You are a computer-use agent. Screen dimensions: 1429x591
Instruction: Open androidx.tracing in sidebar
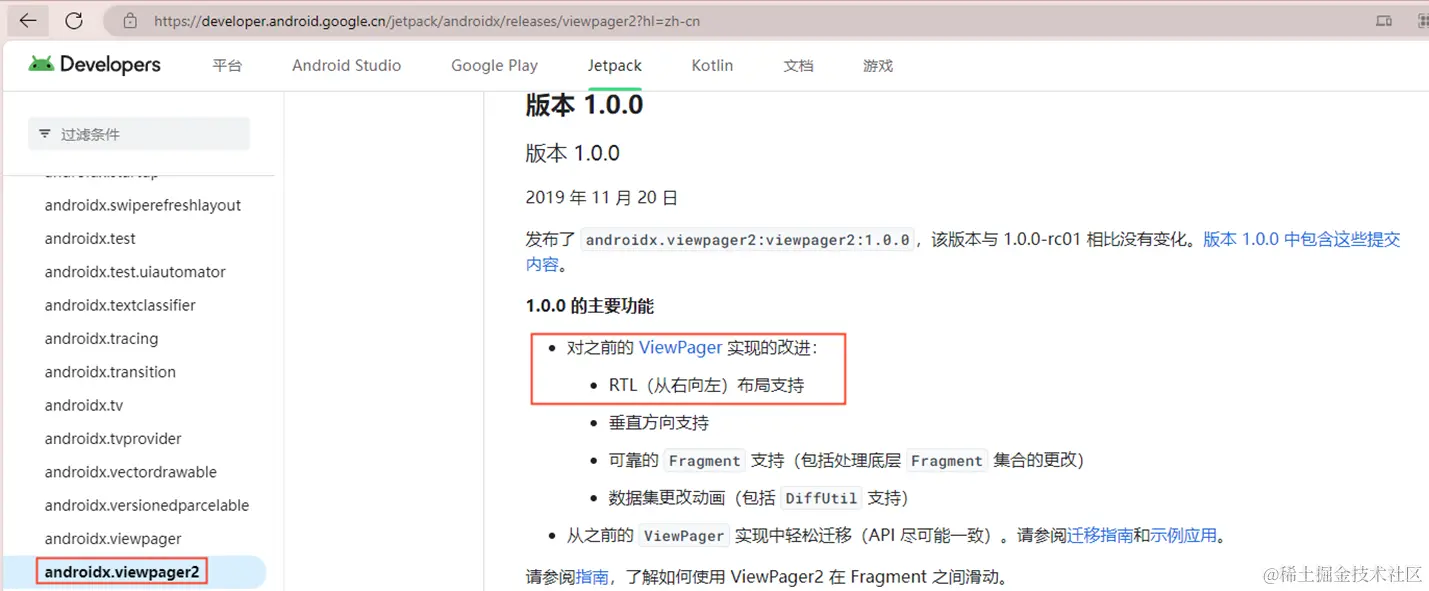point(101,338)
